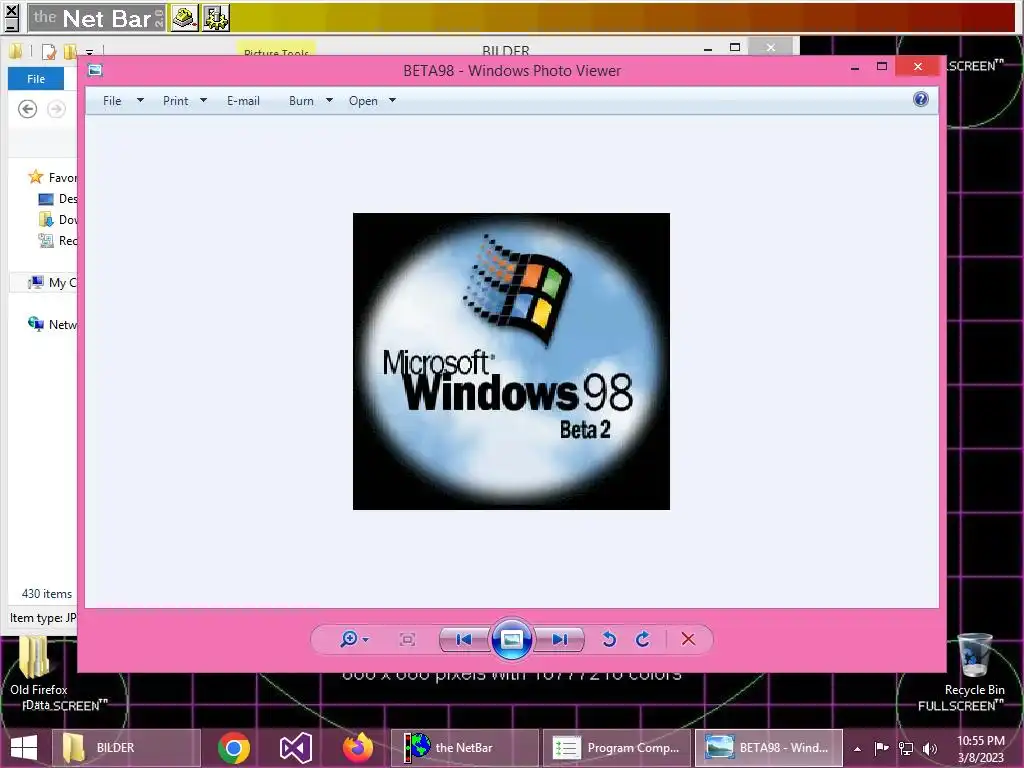The height and width of the screenshot is (768, 1024).
Task: Expand the Print dropdown arrow
Action: pos(203,101)
